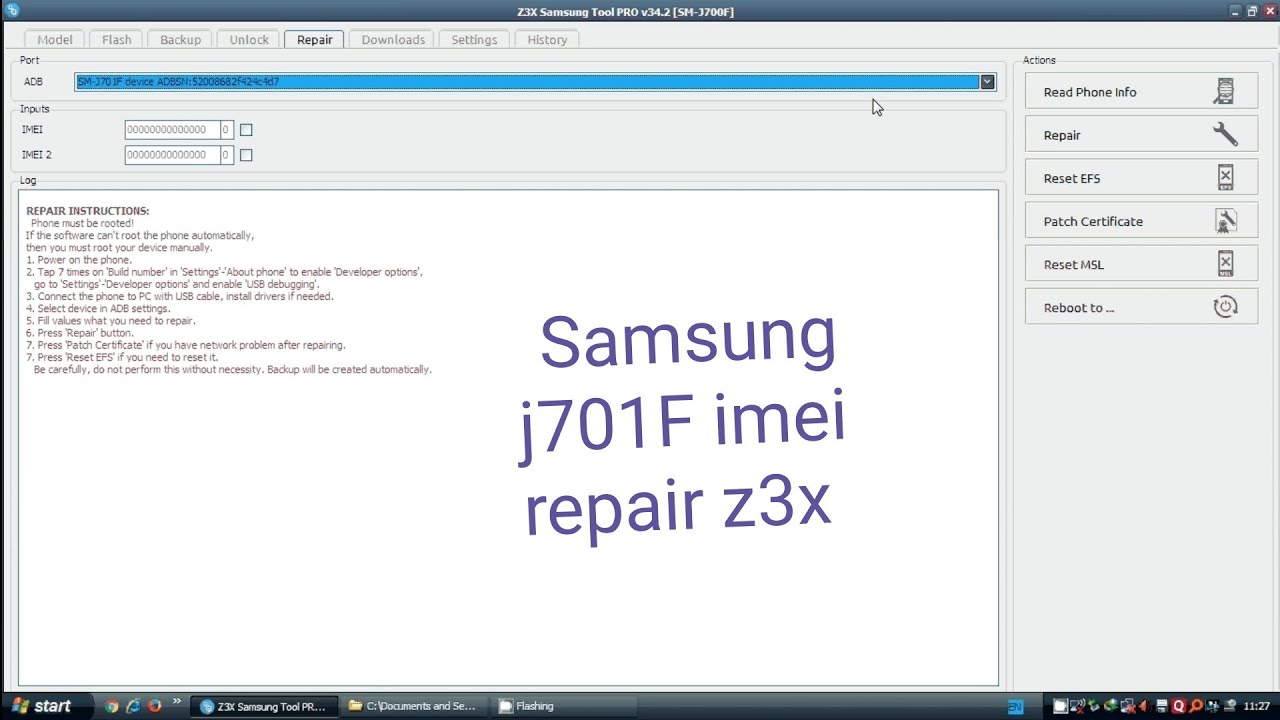Click the Reset MSL button
Image resolution: width=1280 pixels, height=720 pixels.
[x=1141, y=264]
